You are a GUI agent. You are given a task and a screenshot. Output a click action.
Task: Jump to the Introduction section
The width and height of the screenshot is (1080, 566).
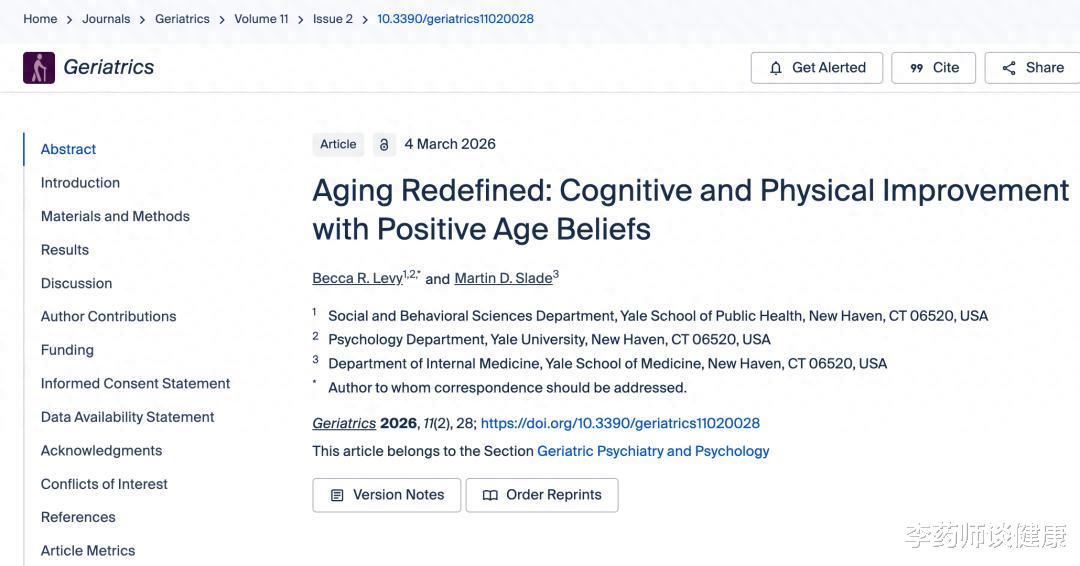coord(80,183)
